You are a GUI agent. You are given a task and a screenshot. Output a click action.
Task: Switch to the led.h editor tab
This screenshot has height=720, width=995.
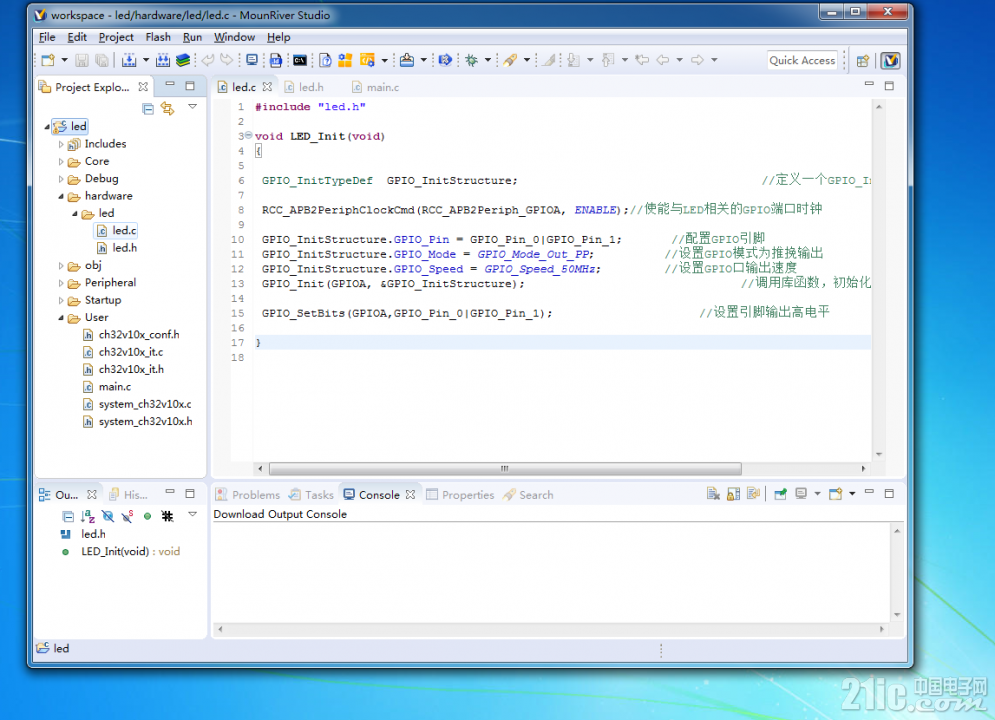click(305, 88)
